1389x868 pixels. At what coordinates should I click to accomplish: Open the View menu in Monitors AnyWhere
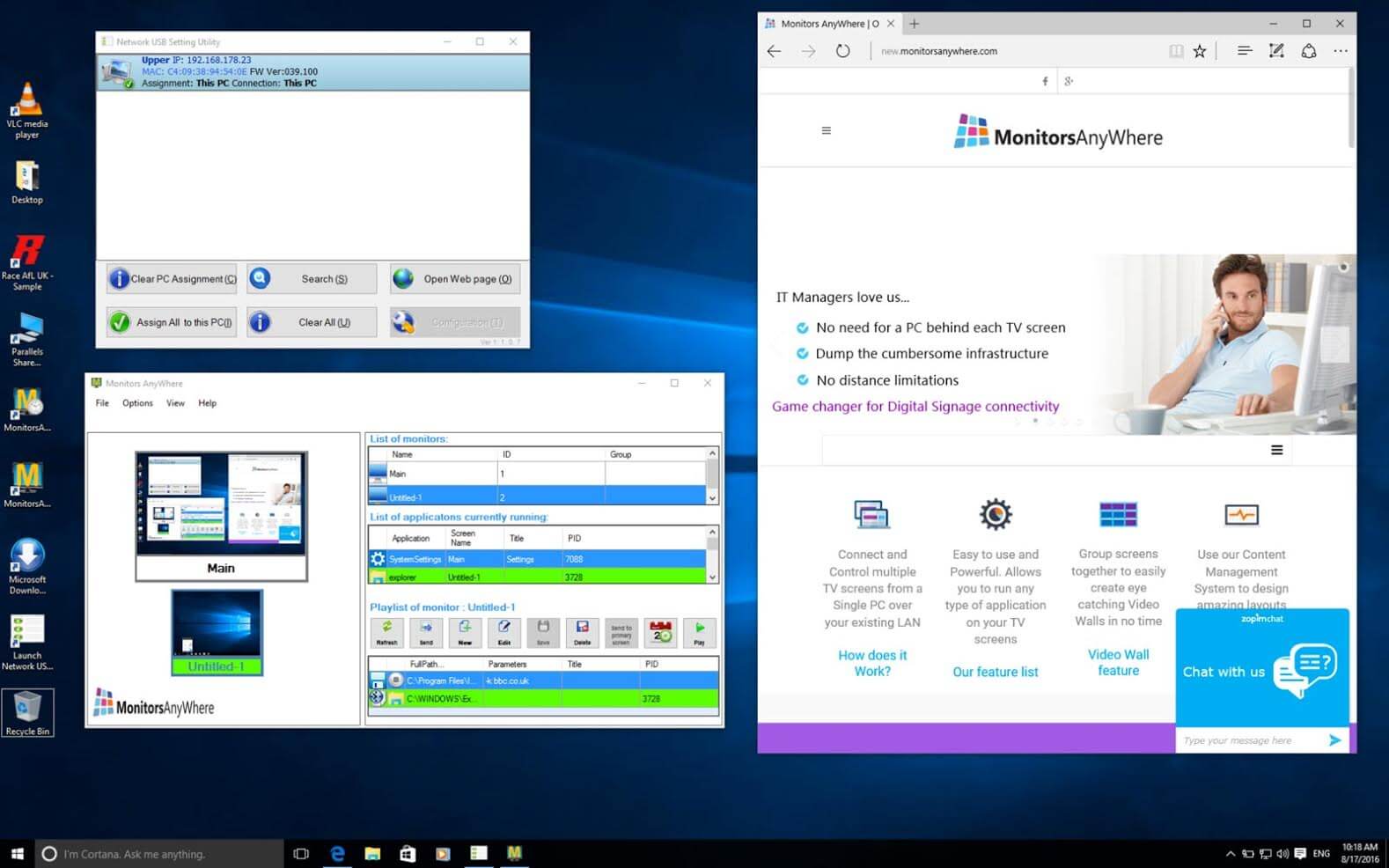[x=175, y=403]
